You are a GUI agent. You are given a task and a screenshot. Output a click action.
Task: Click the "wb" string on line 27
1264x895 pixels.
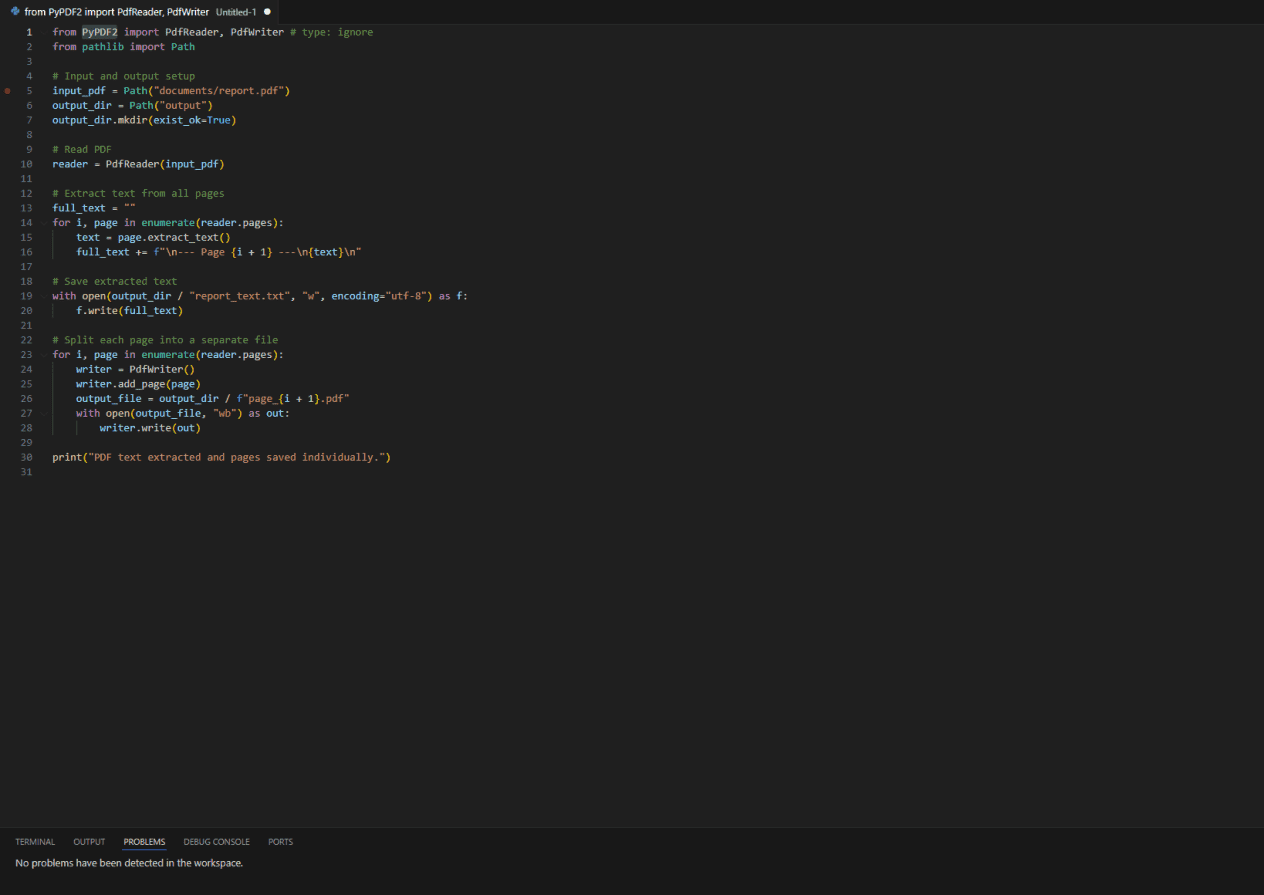click(x=225, y=413)
